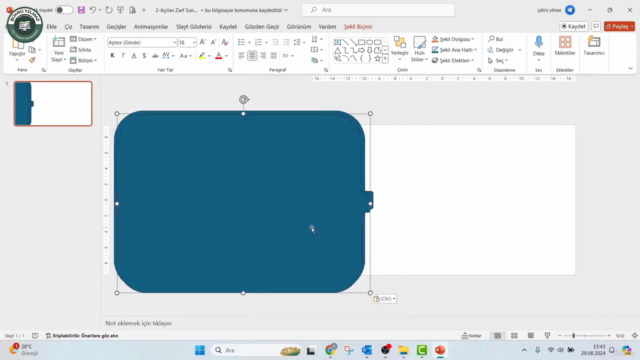Pick the star shape from gallery

tap(378, 58)
